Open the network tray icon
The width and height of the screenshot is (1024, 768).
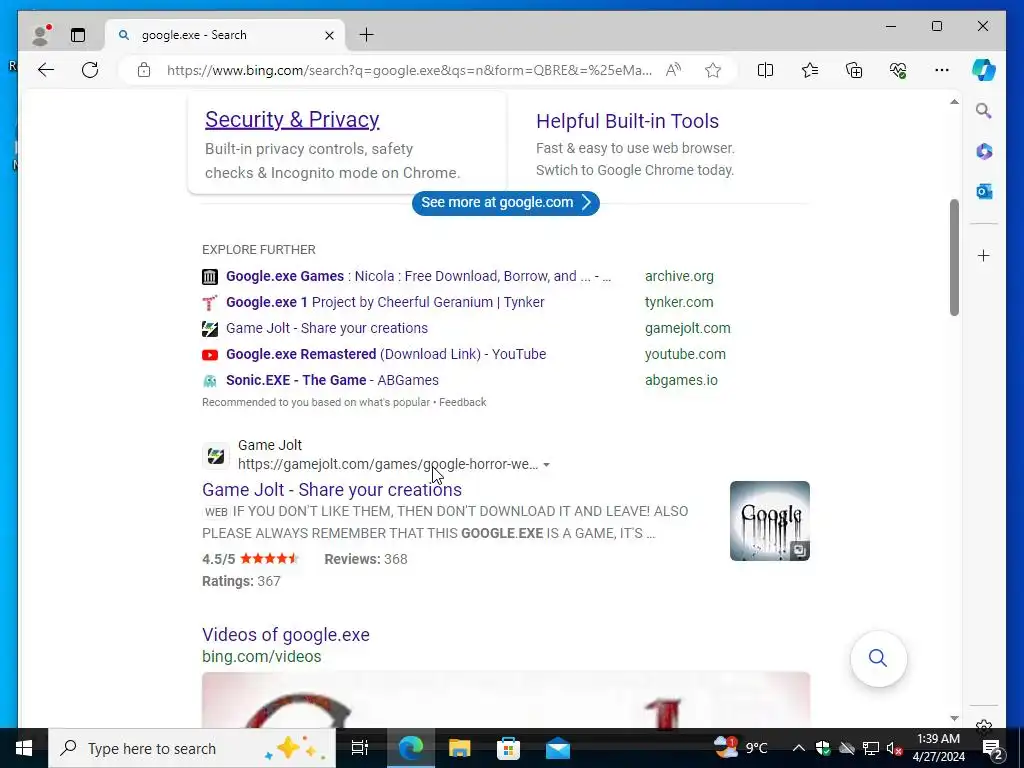click(871, 748)
